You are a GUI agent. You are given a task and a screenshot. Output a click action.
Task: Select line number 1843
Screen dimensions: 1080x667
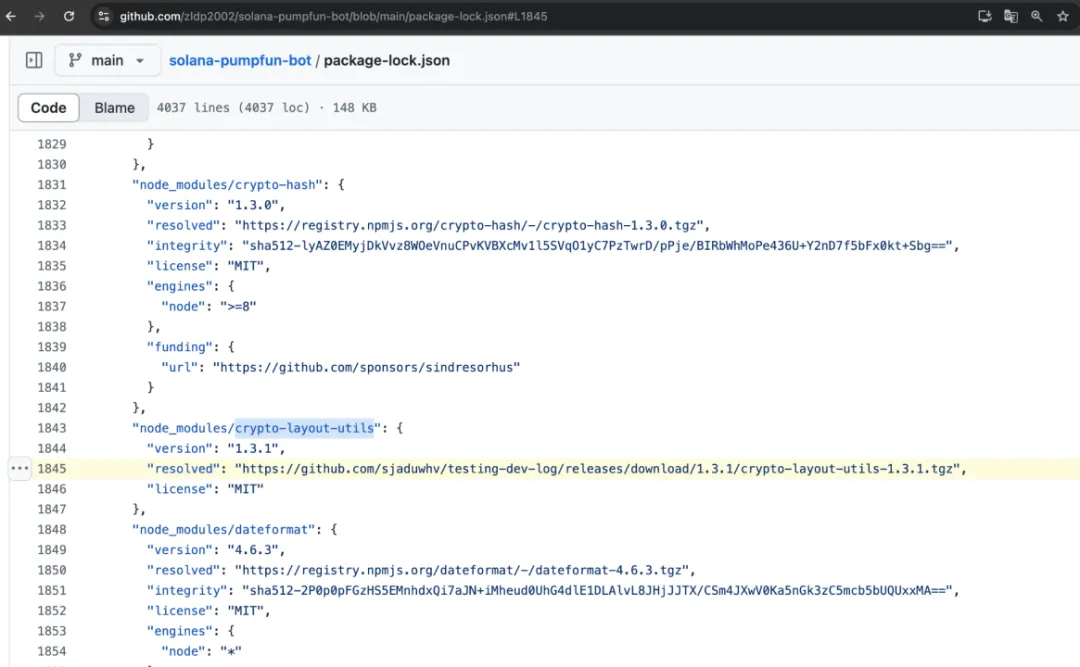click(52, 428)
